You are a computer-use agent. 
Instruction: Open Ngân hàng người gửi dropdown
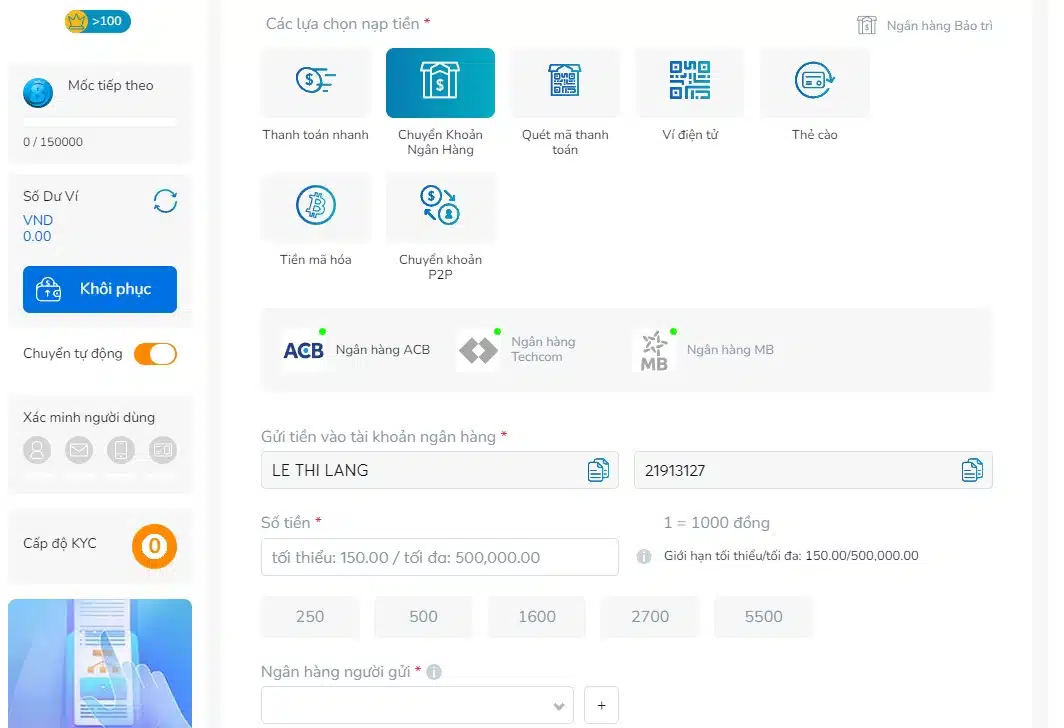click(x=417, y=705)
